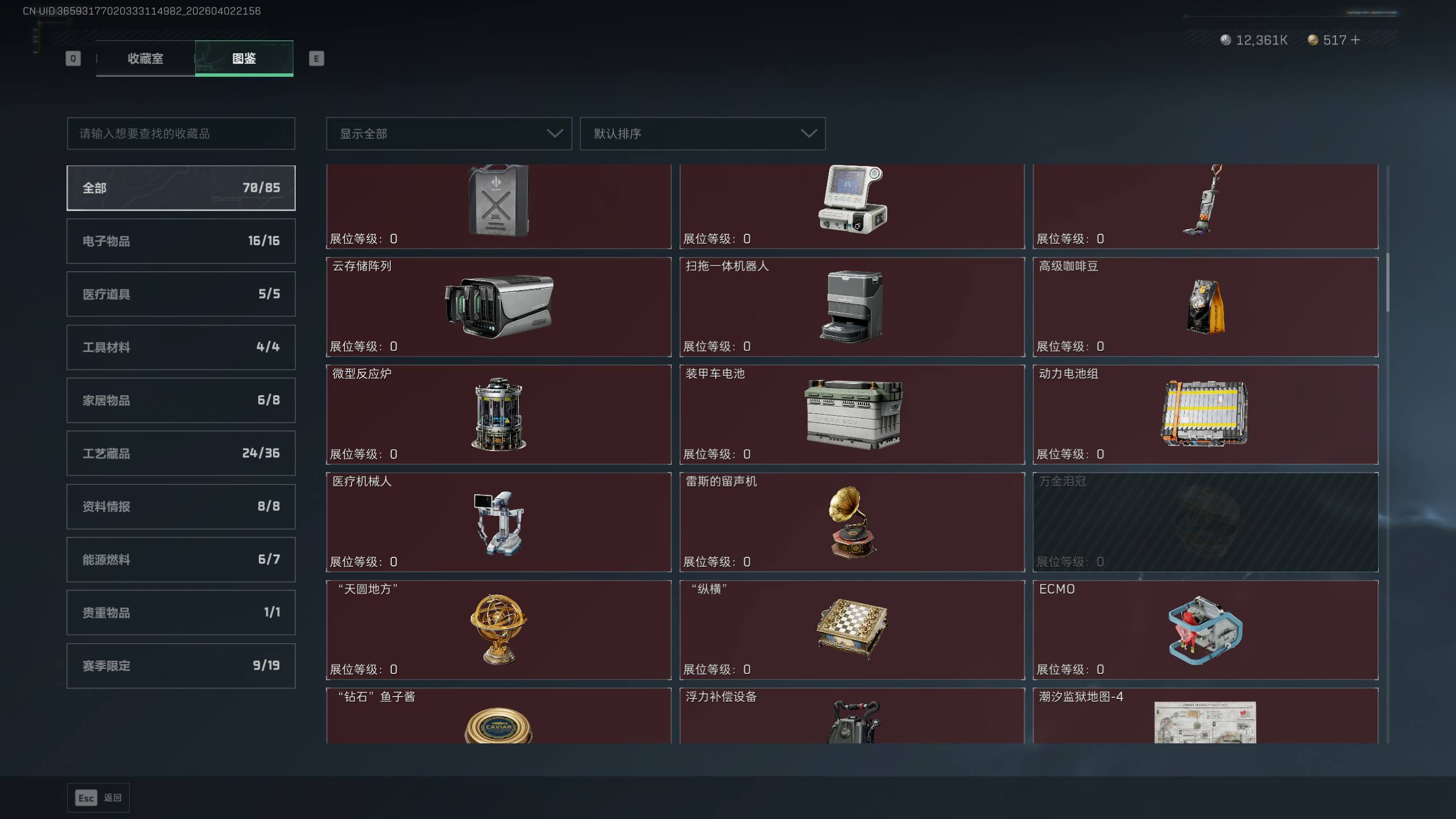Open the 雷斯的留声机 gramophone item
The height and width of the screenshot is (819, 1456).
[852, 522]
